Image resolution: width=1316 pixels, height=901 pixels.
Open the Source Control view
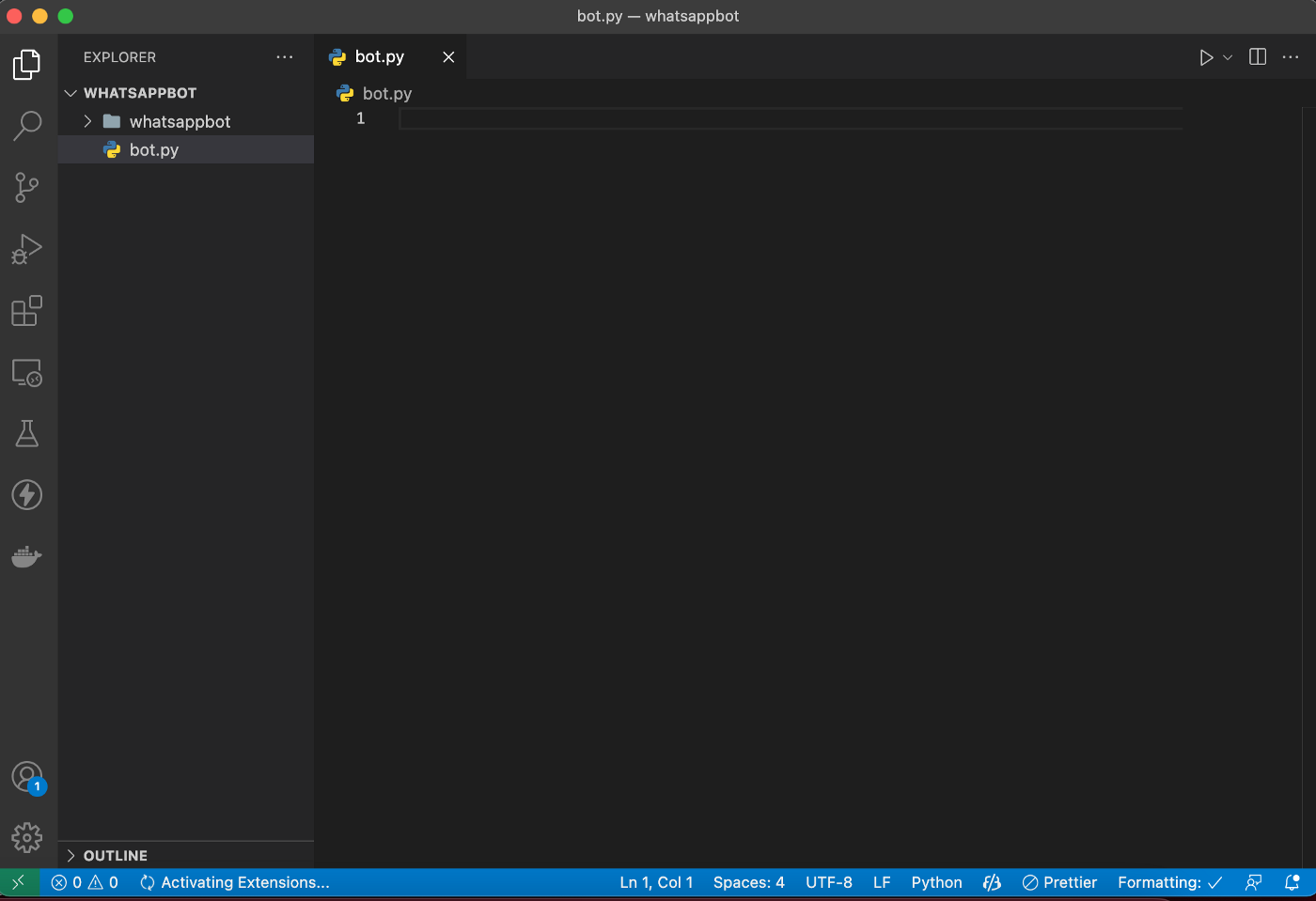27,187
